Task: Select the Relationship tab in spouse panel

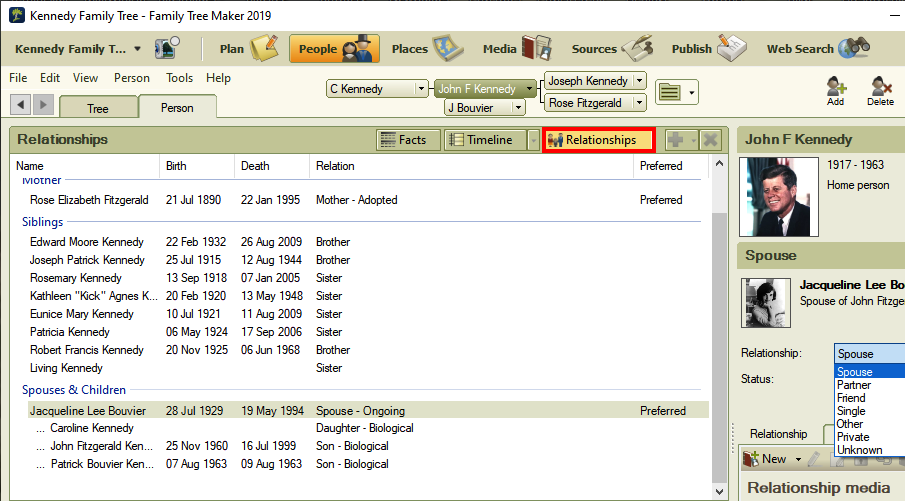Action: pyautogui.click(x=779, y=433)
